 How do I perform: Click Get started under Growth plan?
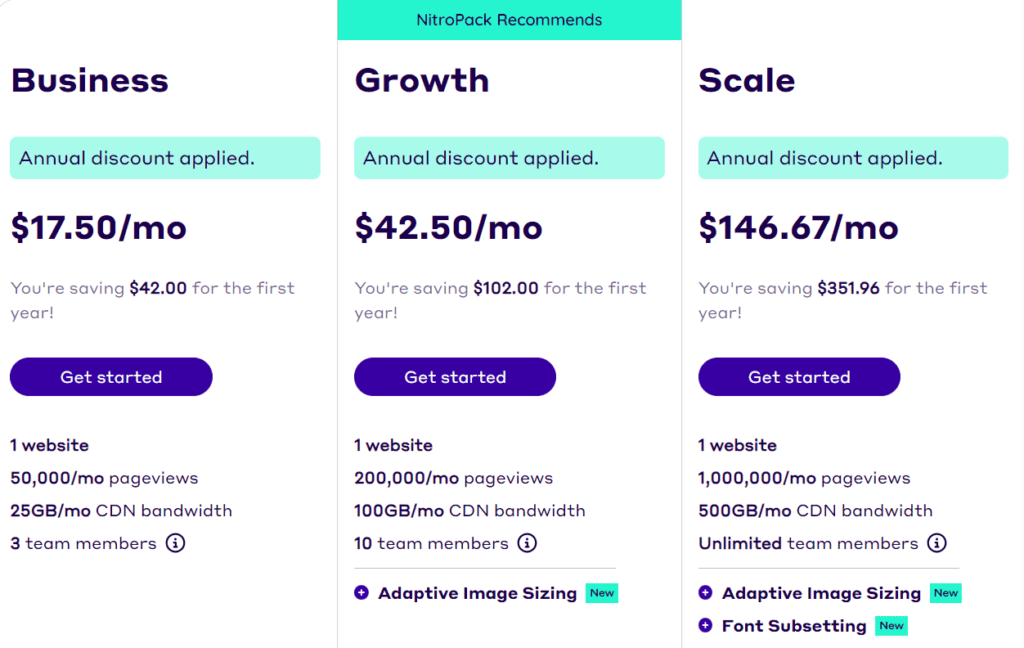click(x=455, y=377)
